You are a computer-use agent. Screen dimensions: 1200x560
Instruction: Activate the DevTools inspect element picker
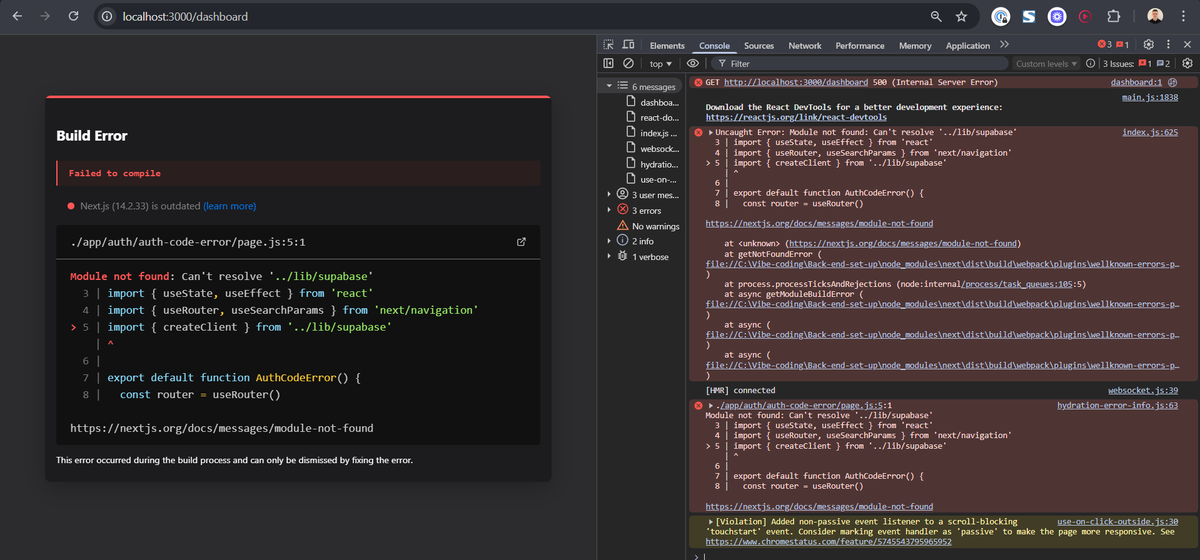609,45
